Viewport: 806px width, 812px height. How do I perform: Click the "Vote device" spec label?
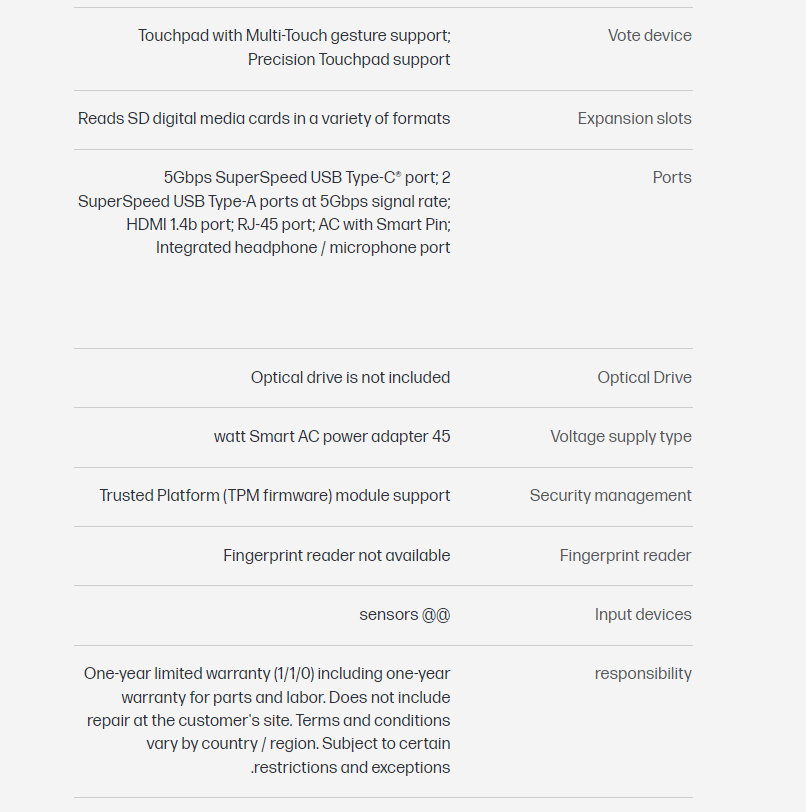click(649, 36)
